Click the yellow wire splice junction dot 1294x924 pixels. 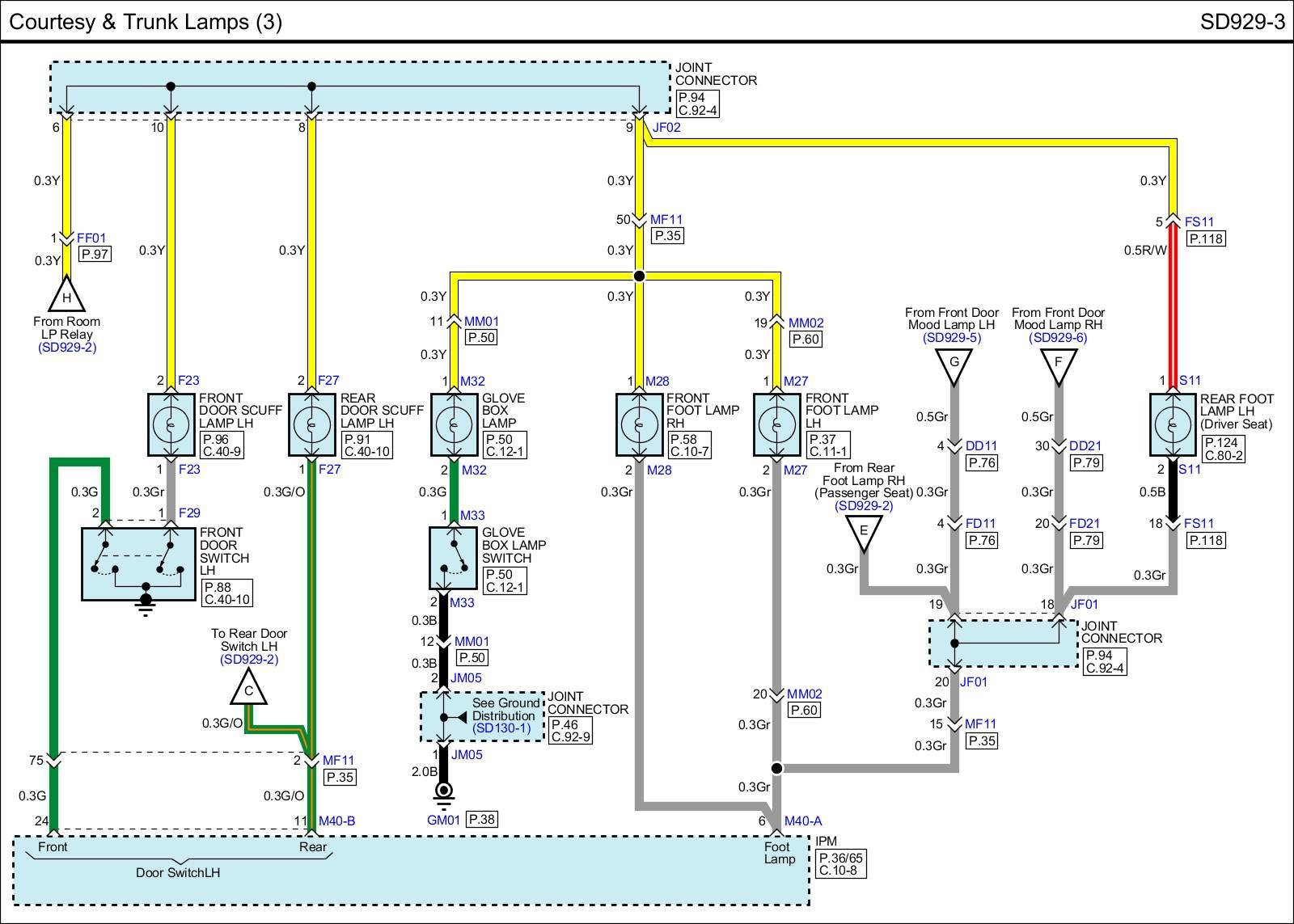tap(639, 276)
